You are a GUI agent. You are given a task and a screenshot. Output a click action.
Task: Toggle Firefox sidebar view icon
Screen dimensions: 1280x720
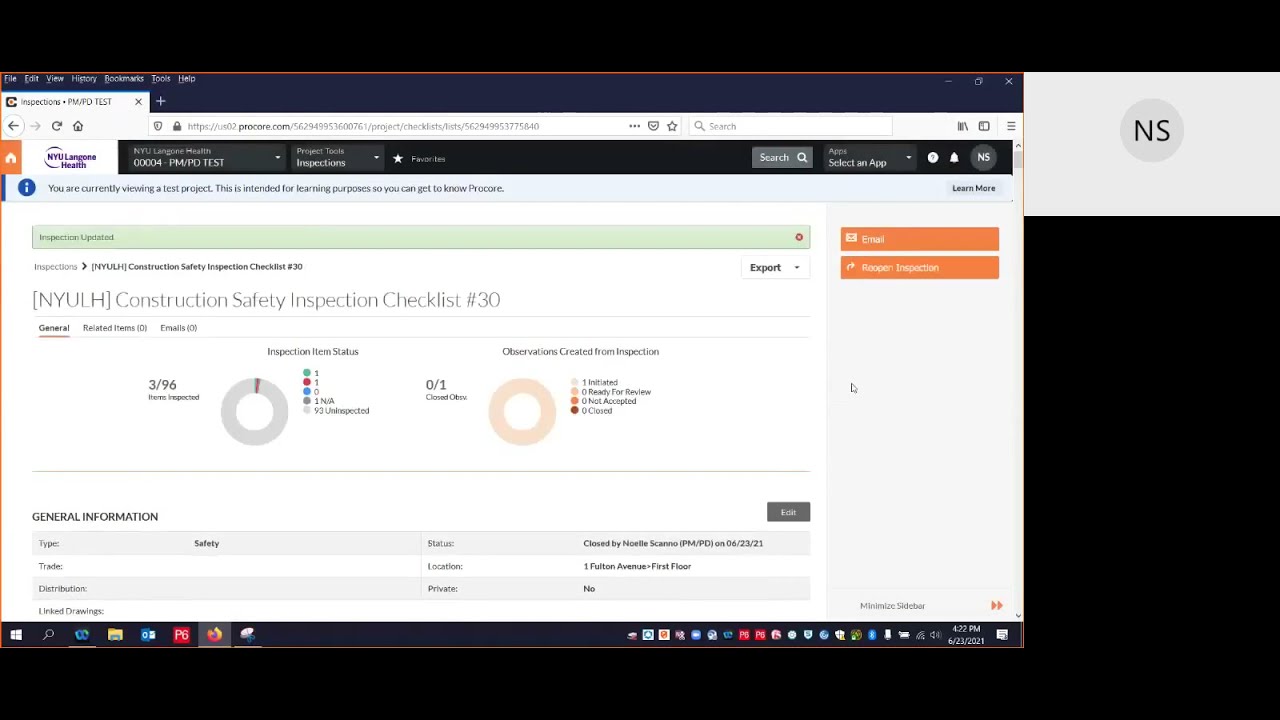point(984,126)
